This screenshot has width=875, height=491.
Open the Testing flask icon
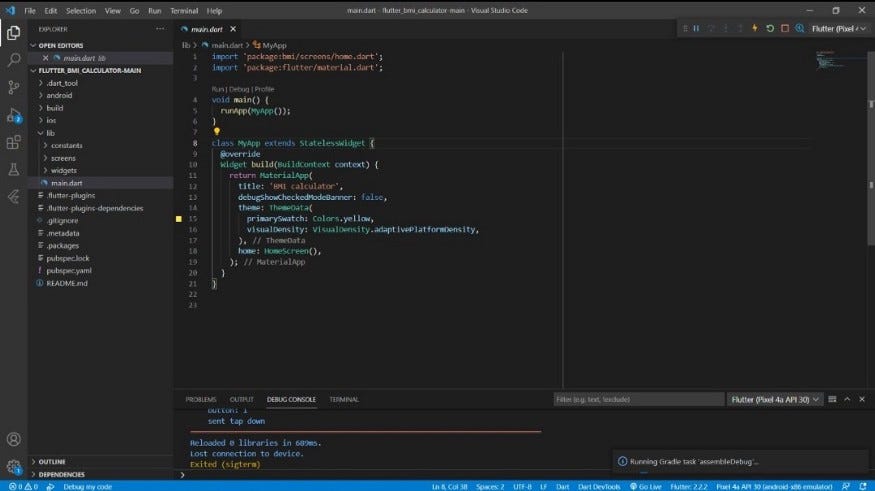[x=13, y=169]
